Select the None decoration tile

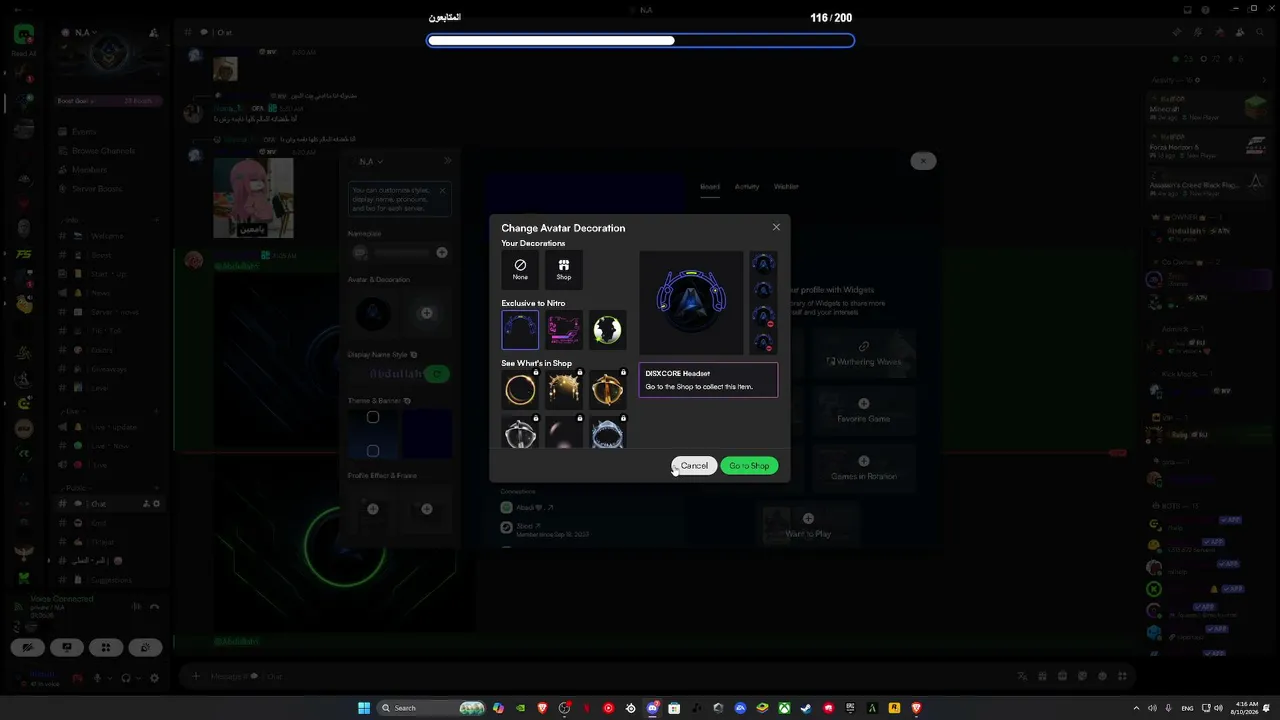[520, 270]
